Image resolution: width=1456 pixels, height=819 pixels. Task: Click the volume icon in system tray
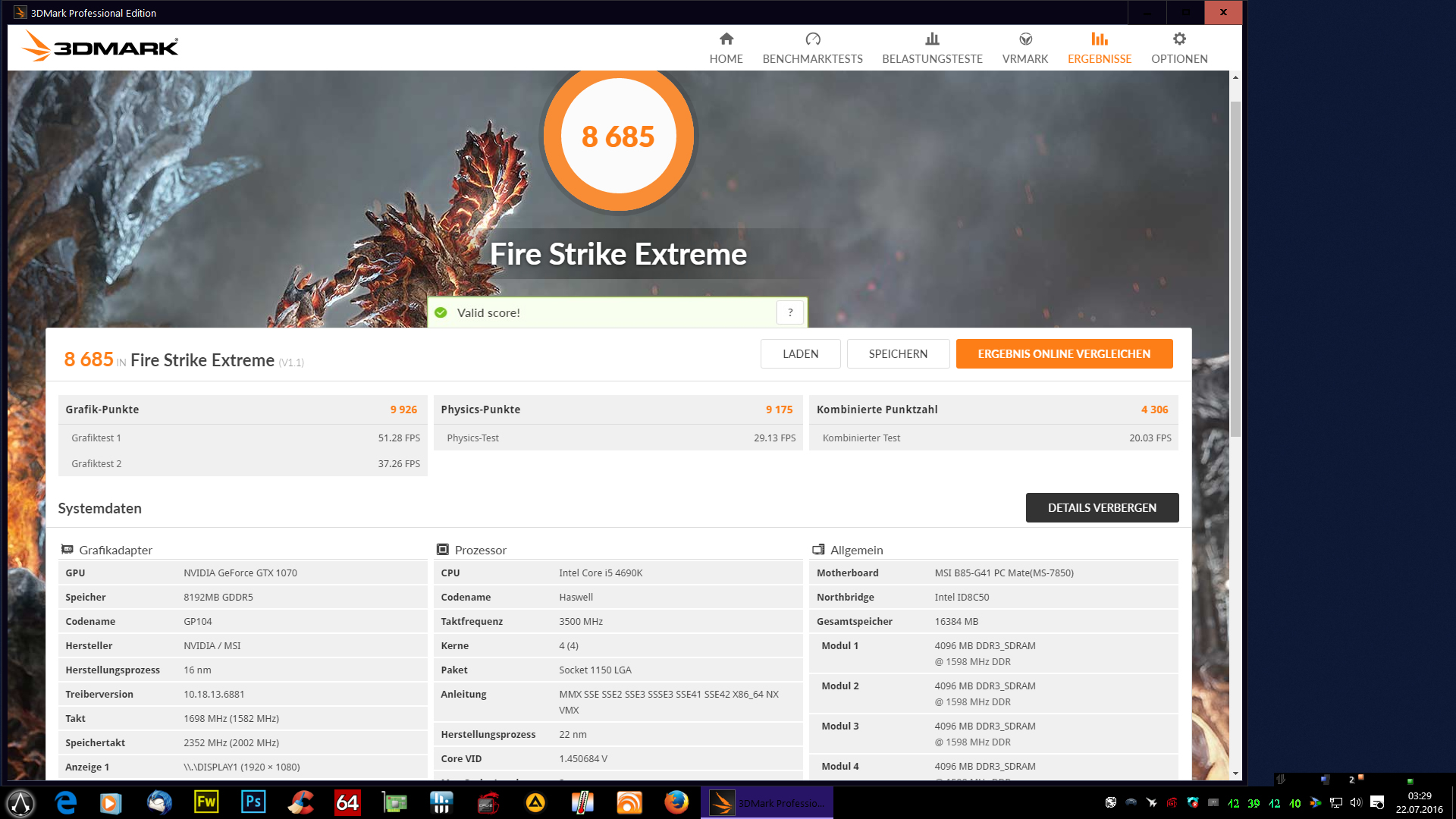(x=1356, y=802)
